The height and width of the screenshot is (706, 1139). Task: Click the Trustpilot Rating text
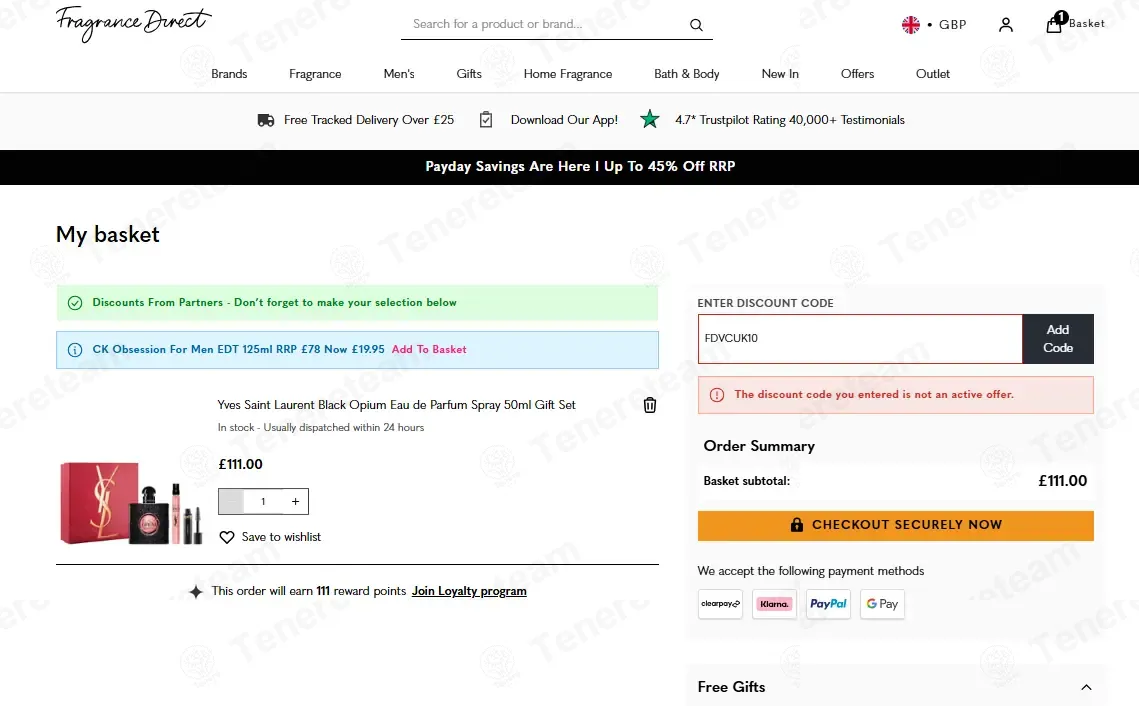(x=790, y=120)
